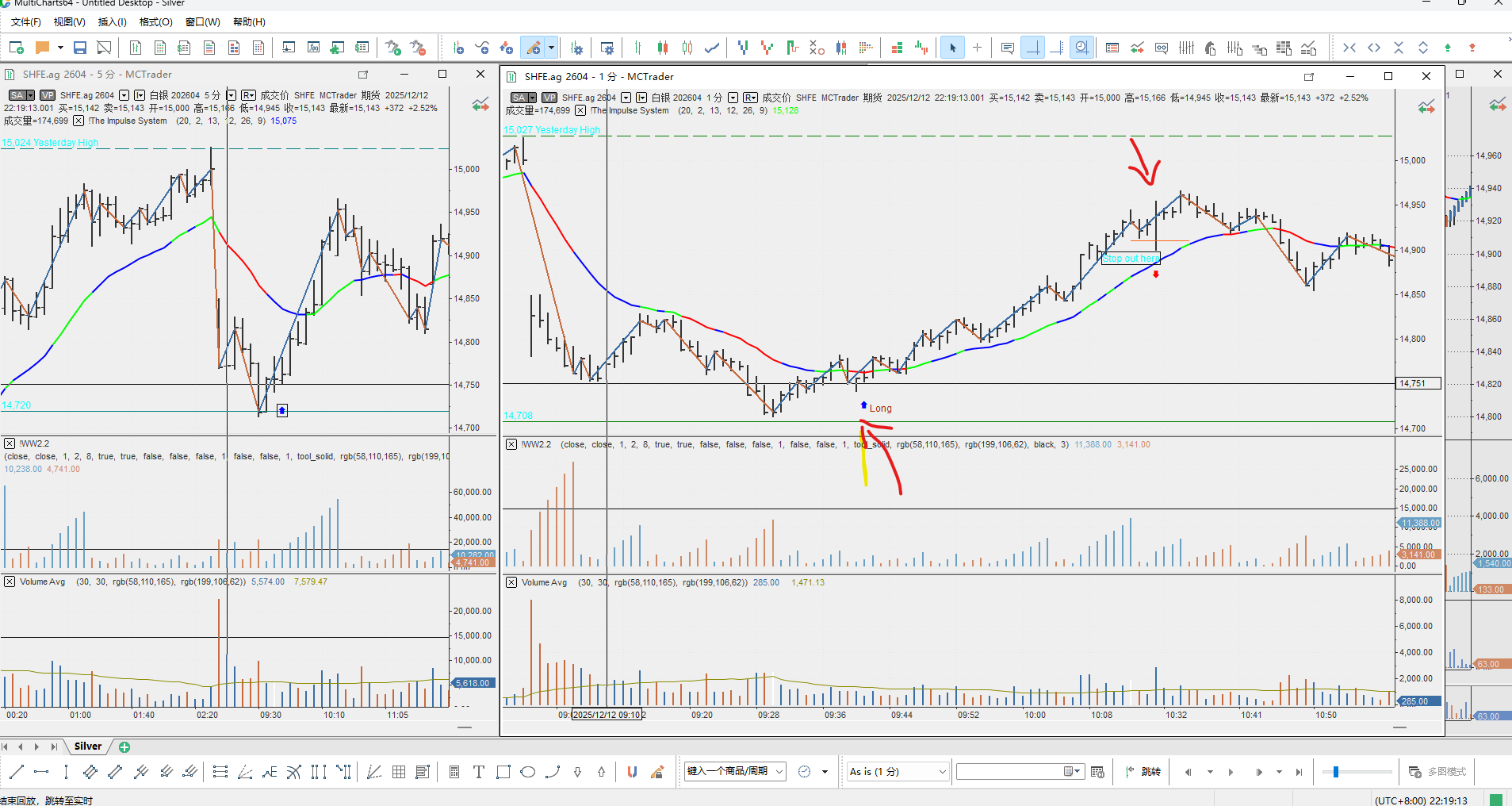Select the Rectangle drawing tool

[x=503, y=772]
